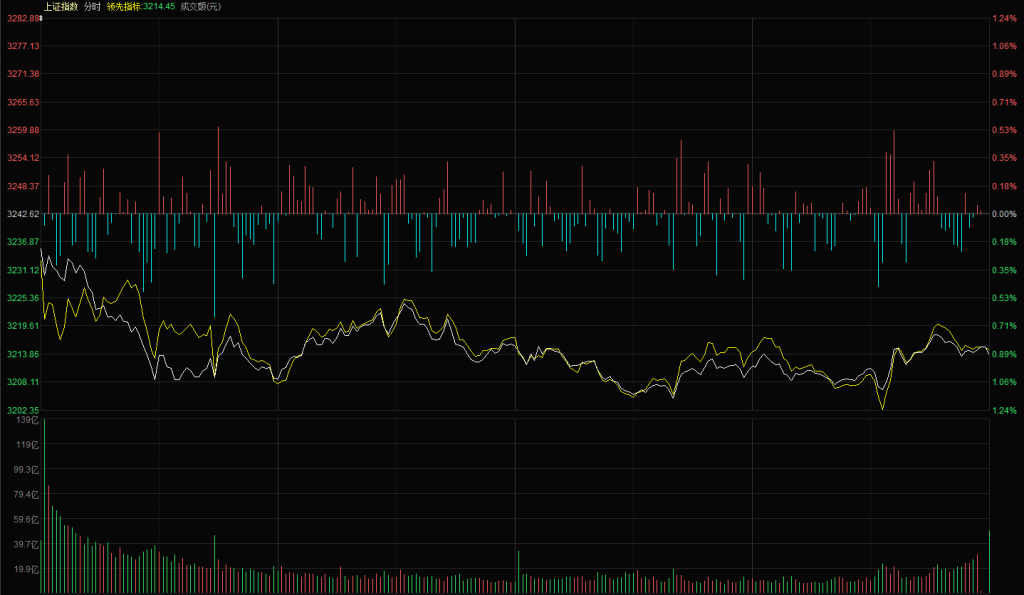
Task: Click the 3202.35 bottom price label
Action: (21, 410)
